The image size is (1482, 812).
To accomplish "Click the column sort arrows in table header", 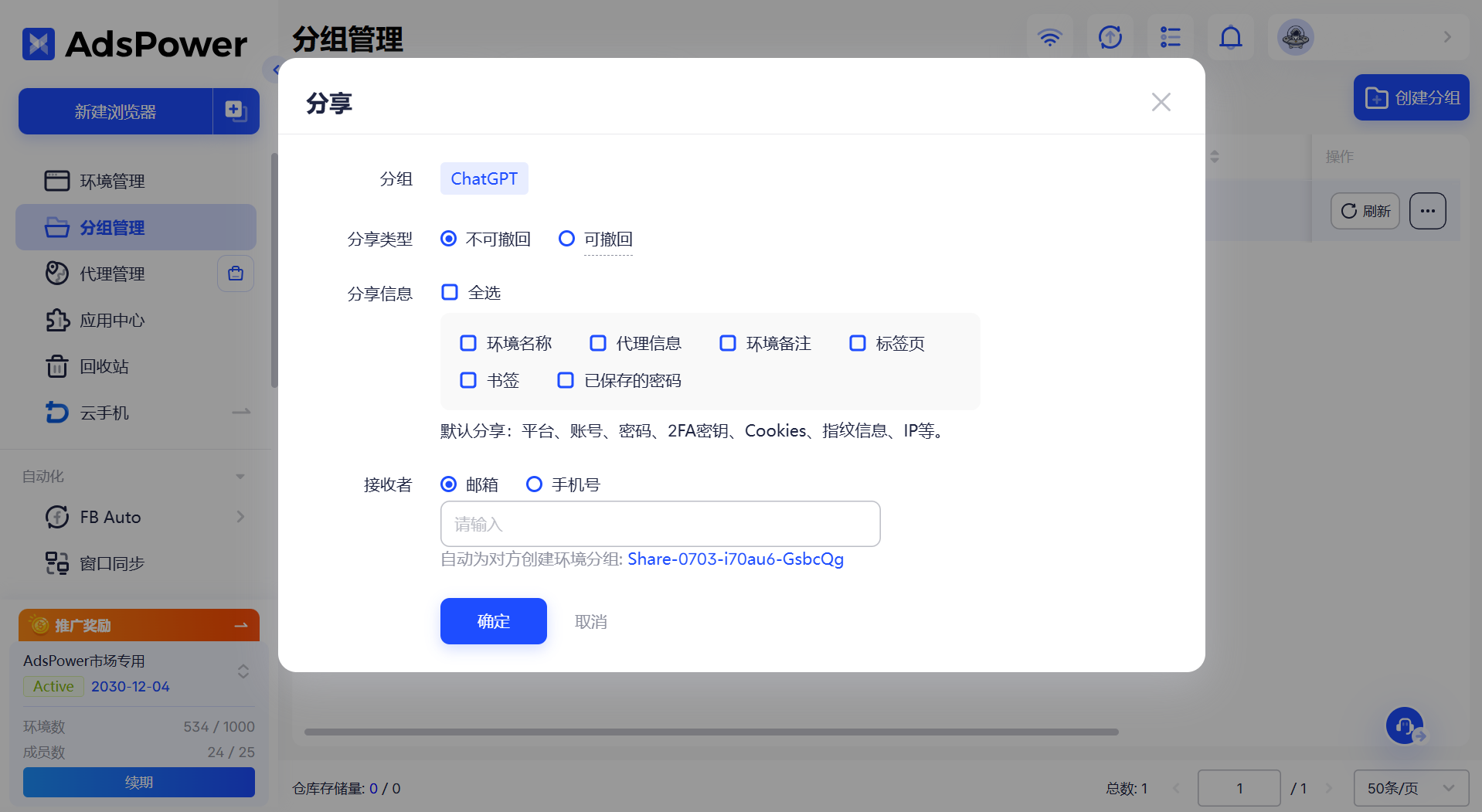I will pos(1215,156).
